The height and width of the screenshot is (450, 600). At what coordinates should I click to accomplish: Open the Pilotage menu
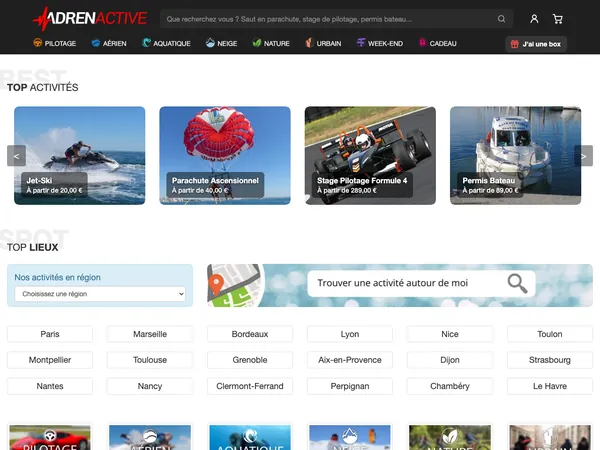pos(55,43)
